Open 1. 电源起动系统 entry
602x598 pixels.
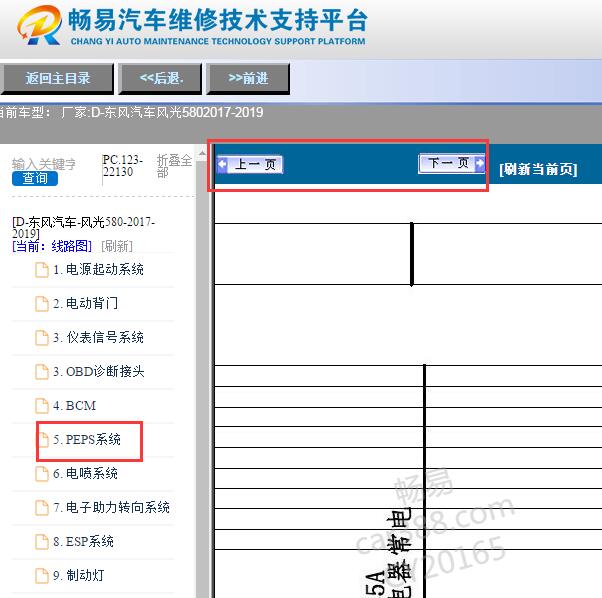pos(98,269)
